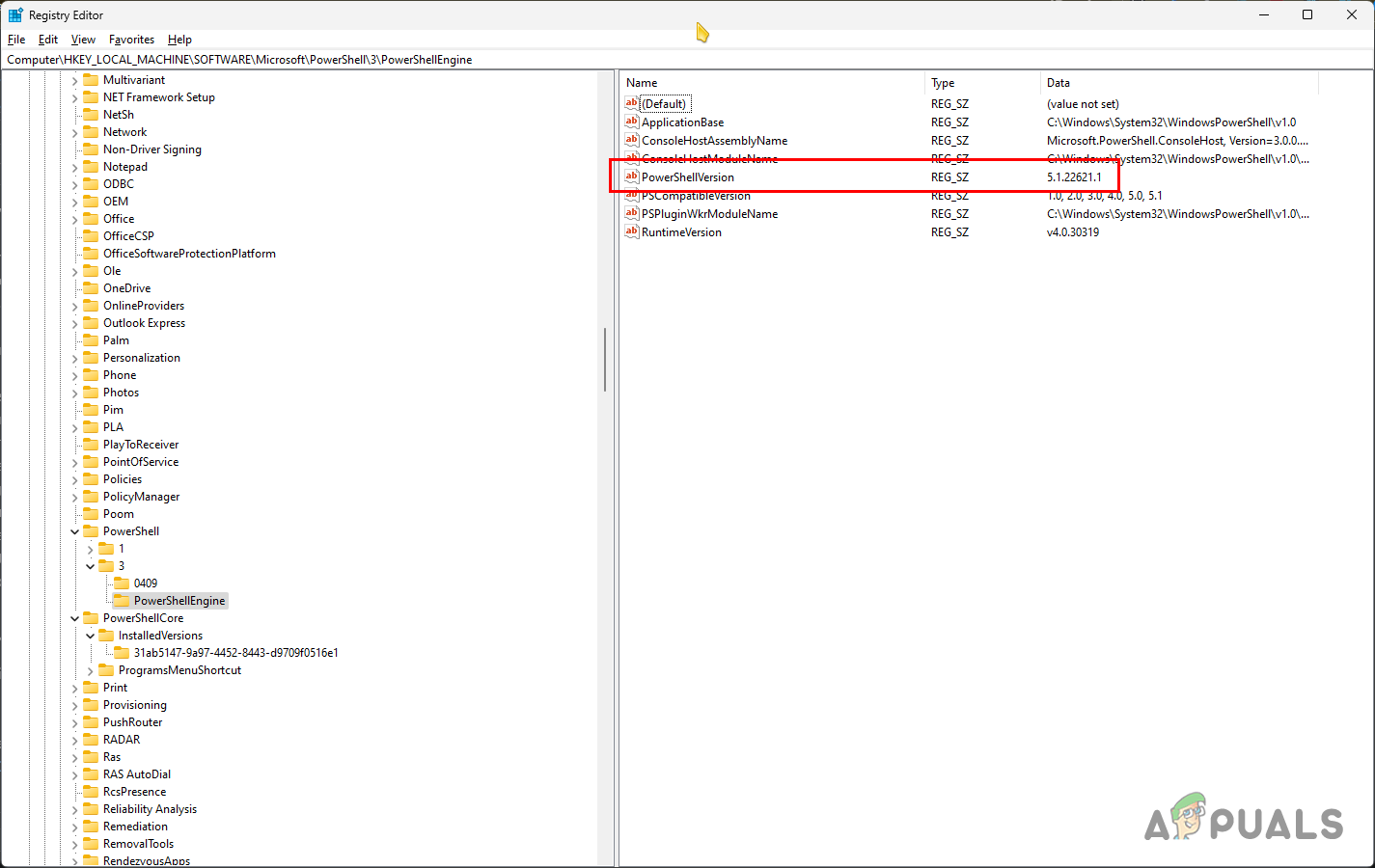Click the ab icon beside (Default) value
The width and height of the screenshot is (1375, 868).
coord(632,103)
